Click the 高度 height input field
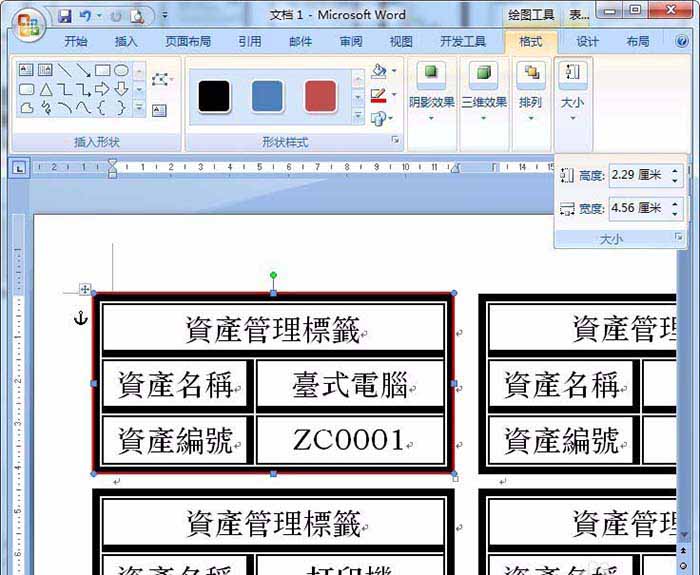 point(640,175)
